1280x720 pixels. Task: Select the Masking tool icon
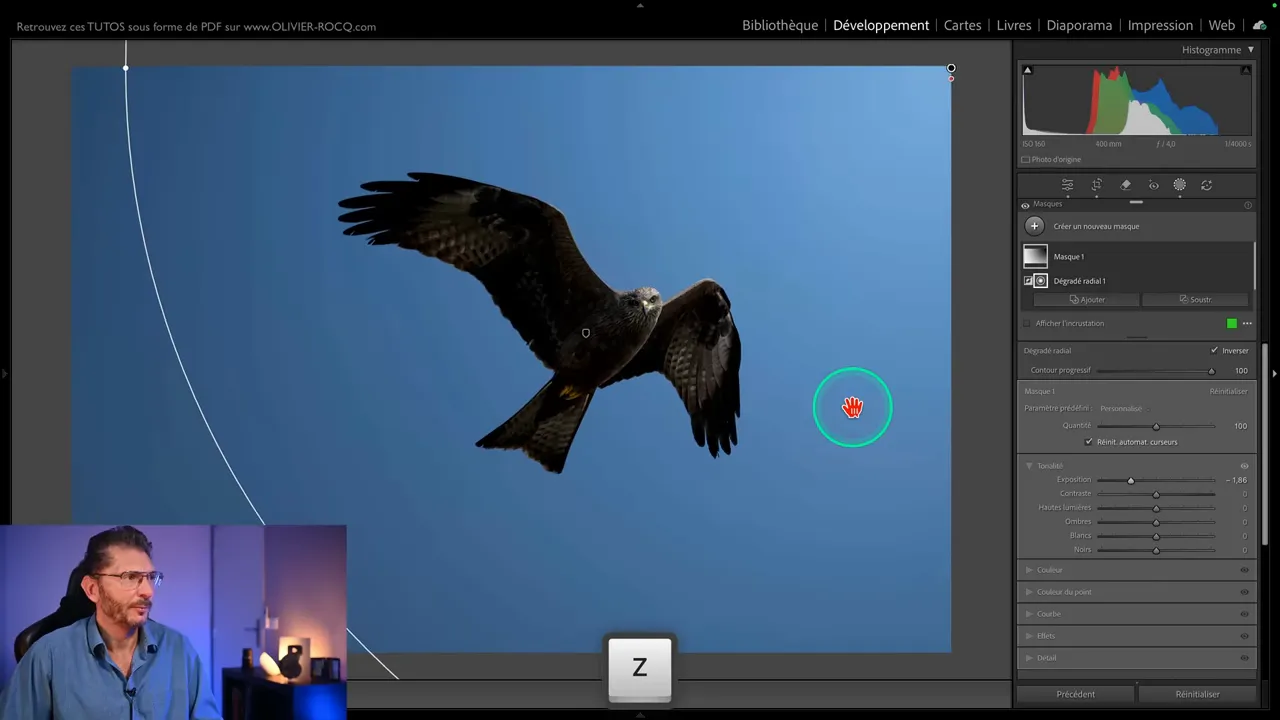coord(1179,185)
